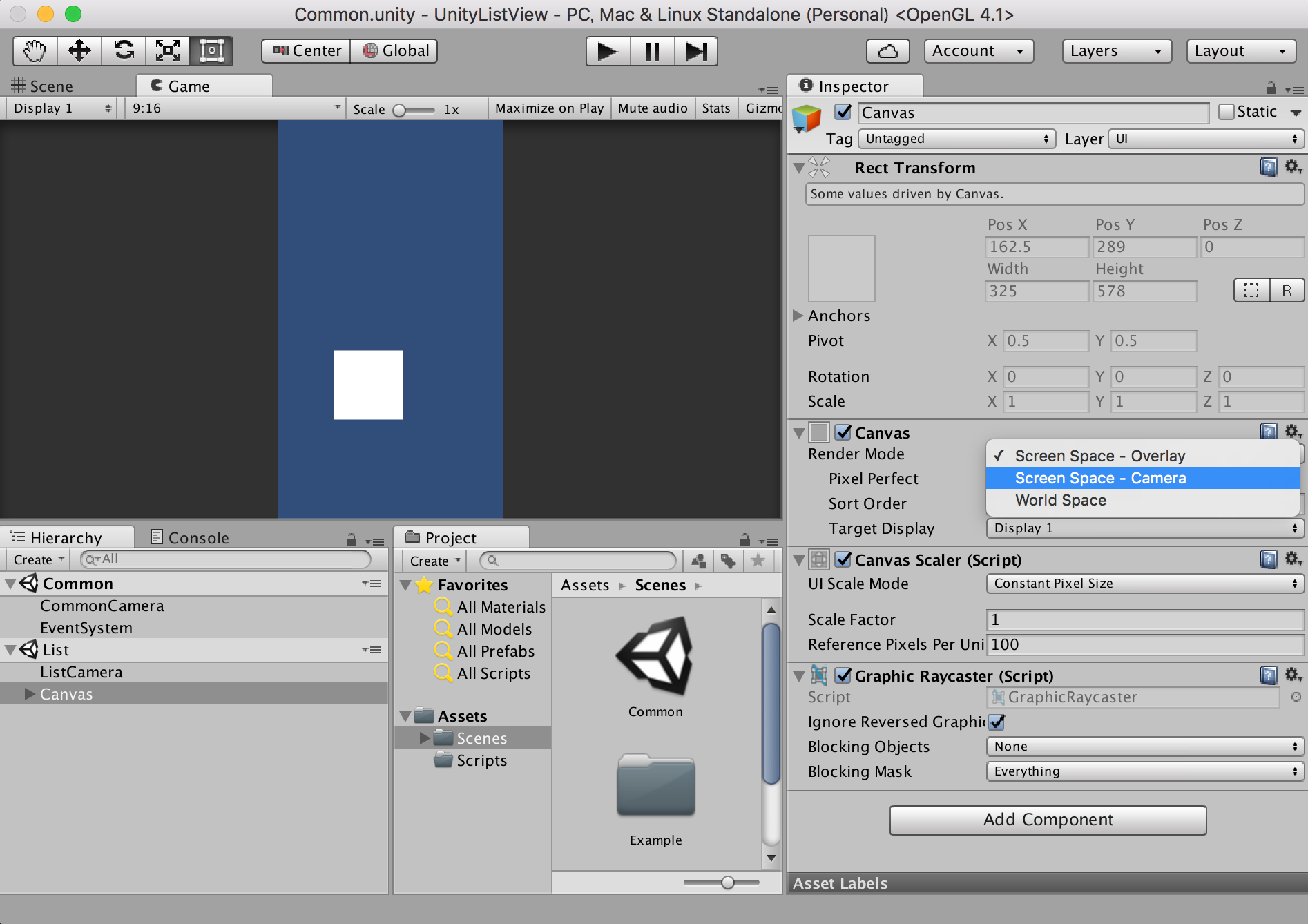The height and width of the screenshot is (924, 1308).
Task: Open Canvas Scaler gear settings menu
Action: [1293, 559]
